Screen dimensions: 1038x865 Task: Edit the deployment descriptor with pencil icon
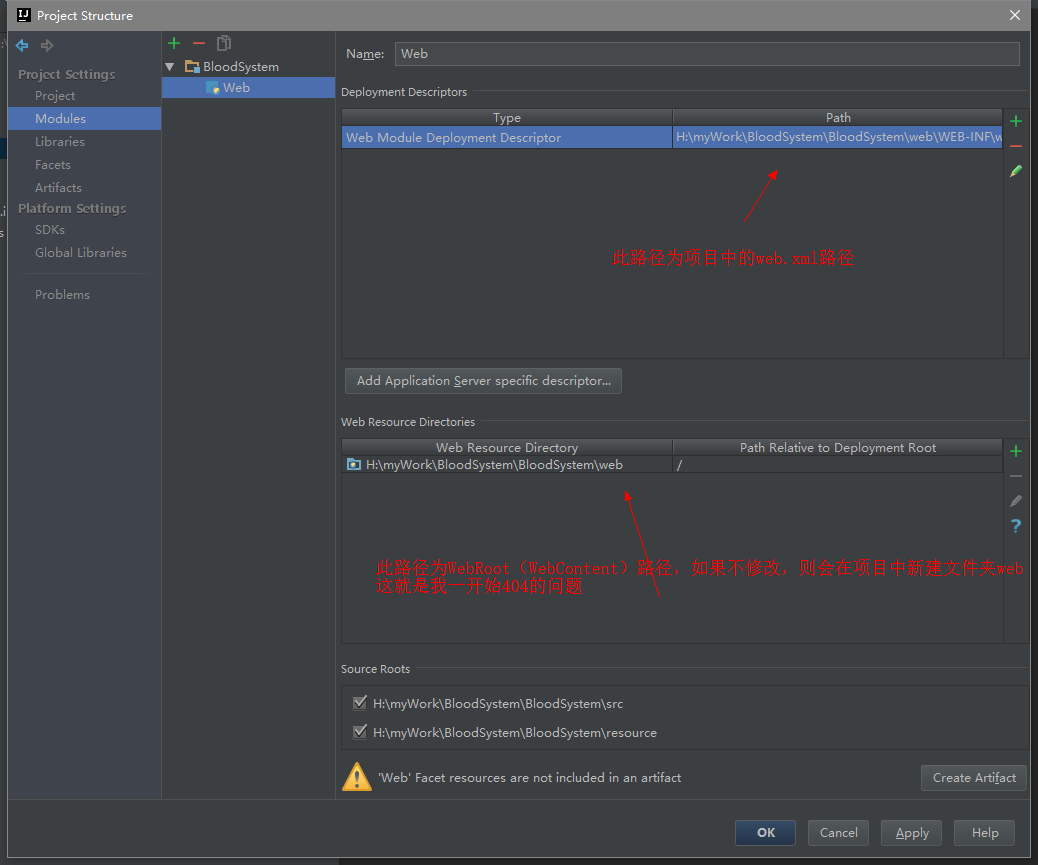(x=1016, y=171)
